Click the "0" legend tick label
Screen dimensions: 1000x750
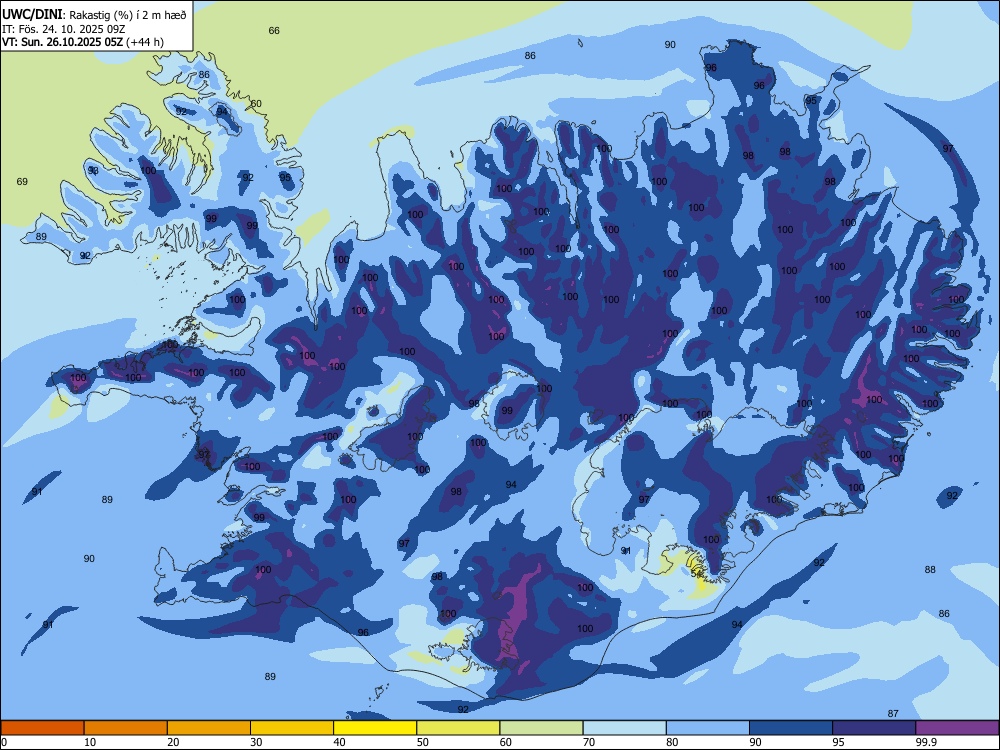(x=4, y=742)
